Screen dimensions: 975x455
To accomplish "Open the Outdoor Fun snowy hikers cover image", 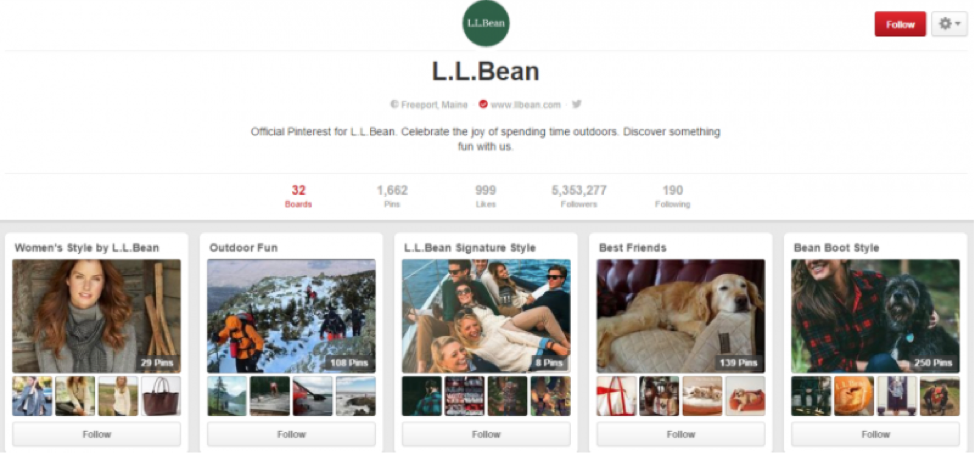I will (x=291, y=316).
